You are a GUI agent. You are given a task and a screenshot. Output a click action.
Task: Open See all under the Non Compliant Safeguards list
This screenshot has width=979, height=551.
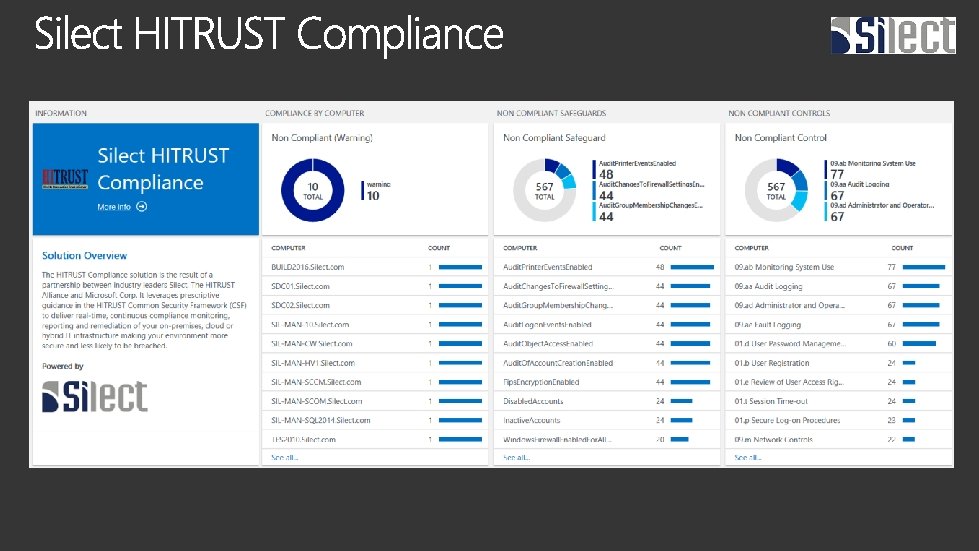[516, 457]
